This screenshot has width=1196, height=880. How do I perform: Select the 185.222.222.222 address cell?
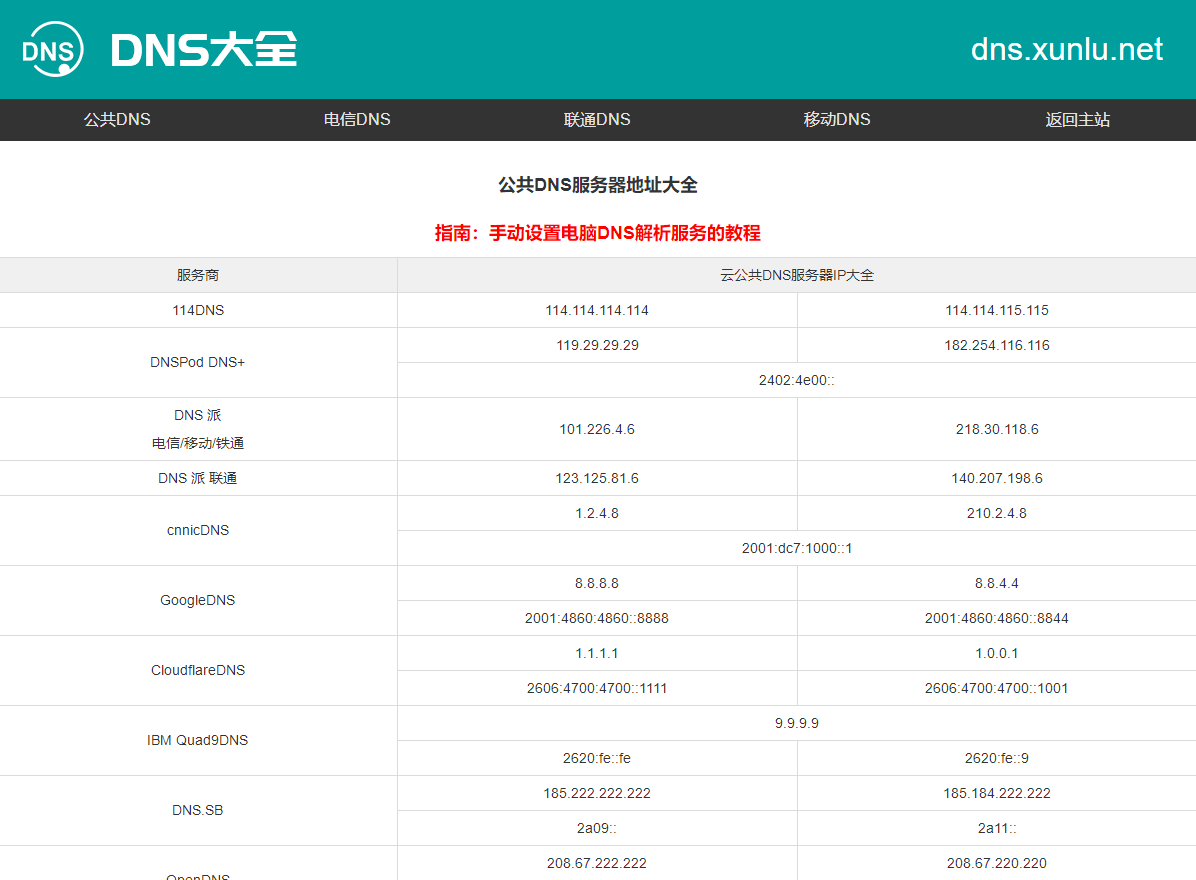click(597, 793)
